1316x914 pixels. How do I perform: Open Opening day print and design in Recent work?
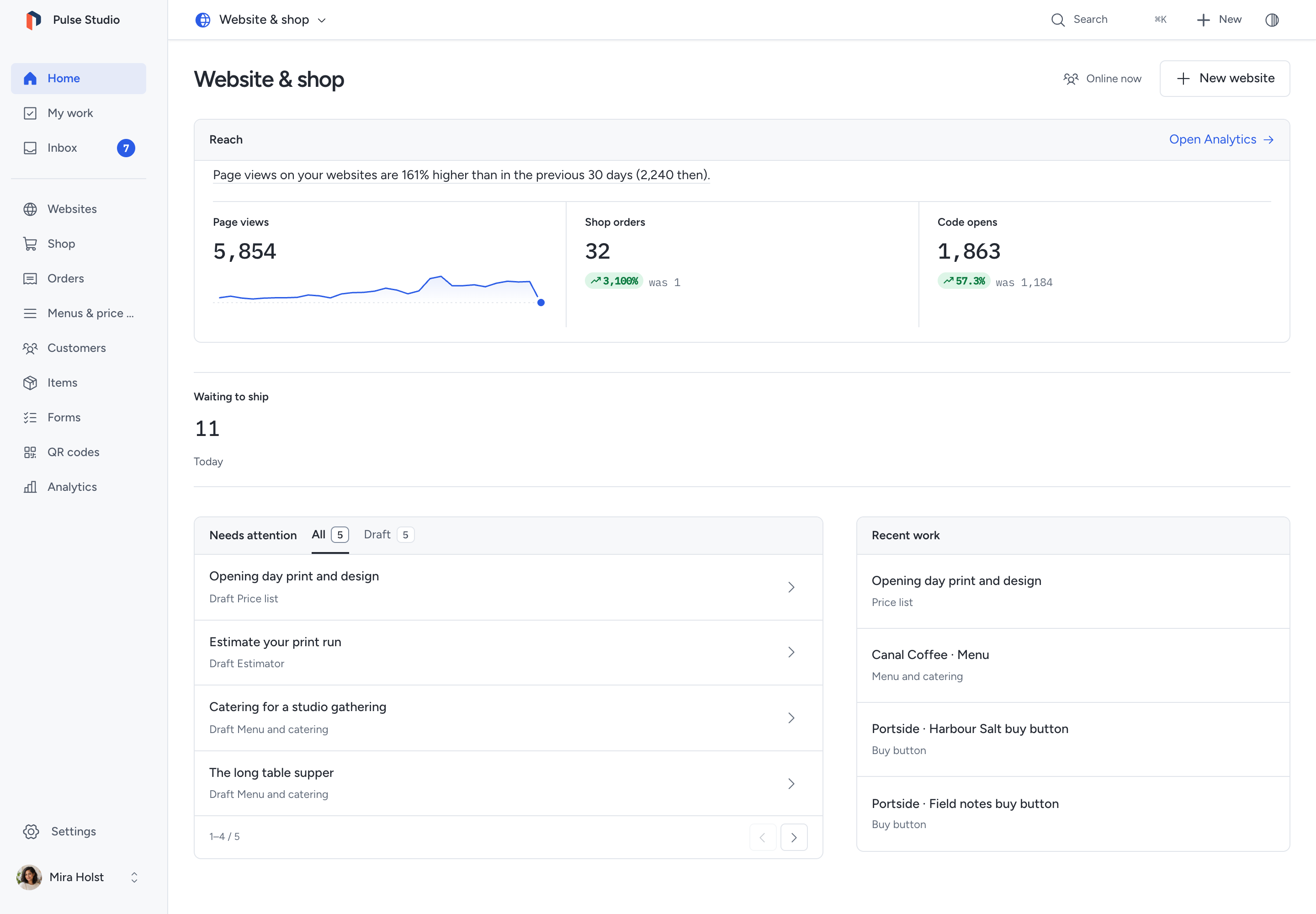[1072, 591]
